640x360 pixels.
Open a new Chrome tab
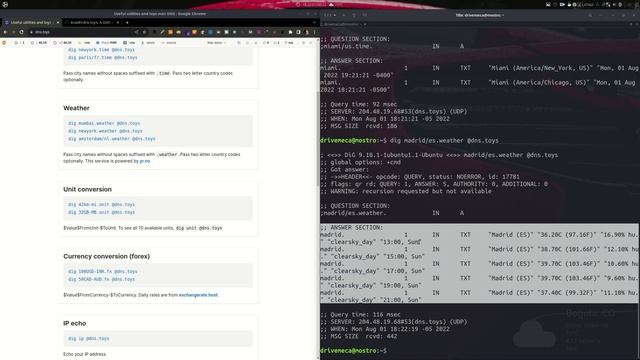point(127,22)
